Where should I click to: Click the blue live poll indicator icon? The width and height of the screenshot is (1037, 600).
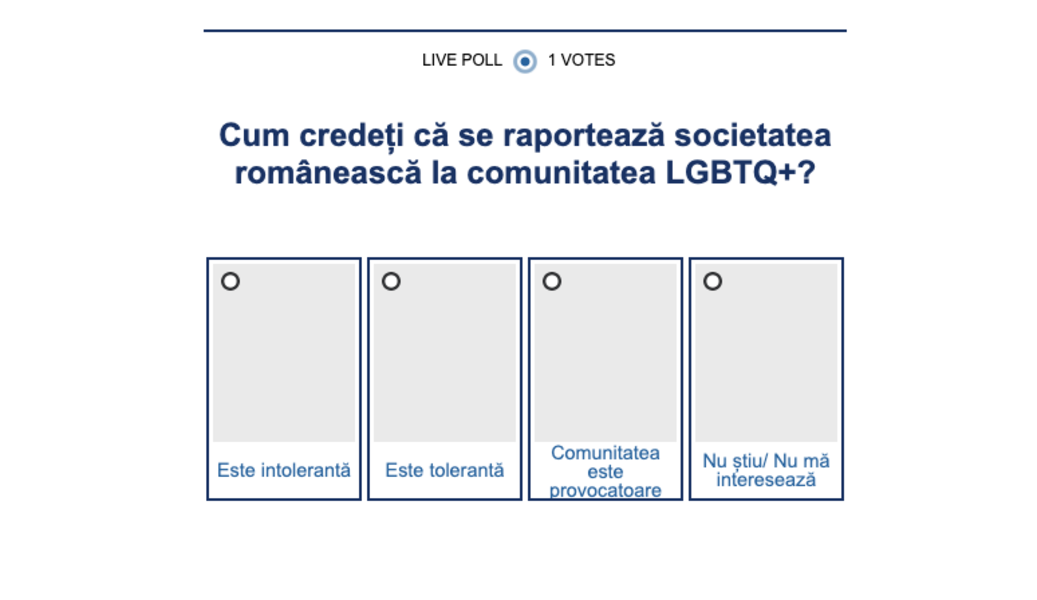pos(525,61)
